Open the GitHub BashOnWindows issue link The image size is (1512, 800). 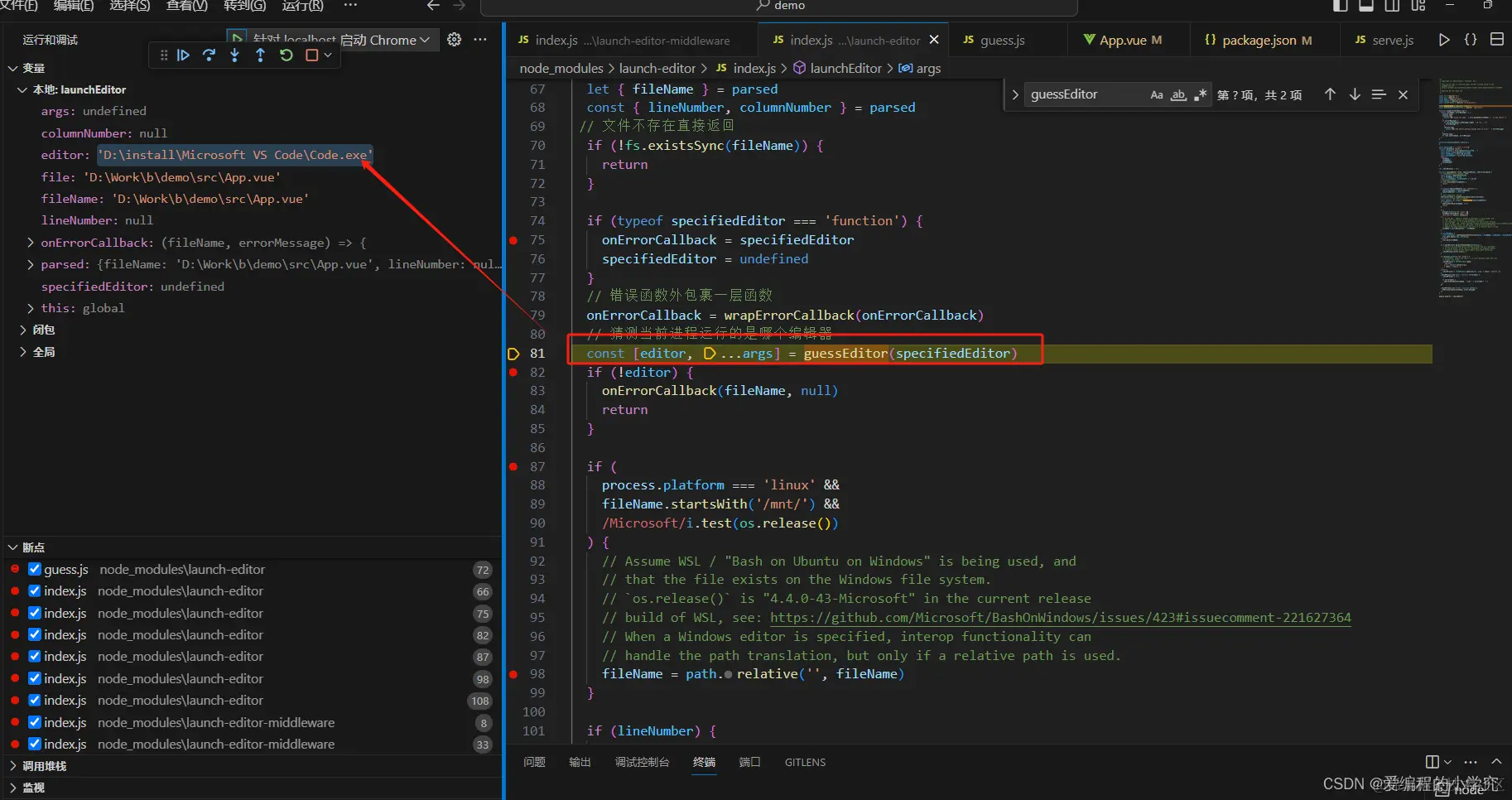coord(1061,618)
